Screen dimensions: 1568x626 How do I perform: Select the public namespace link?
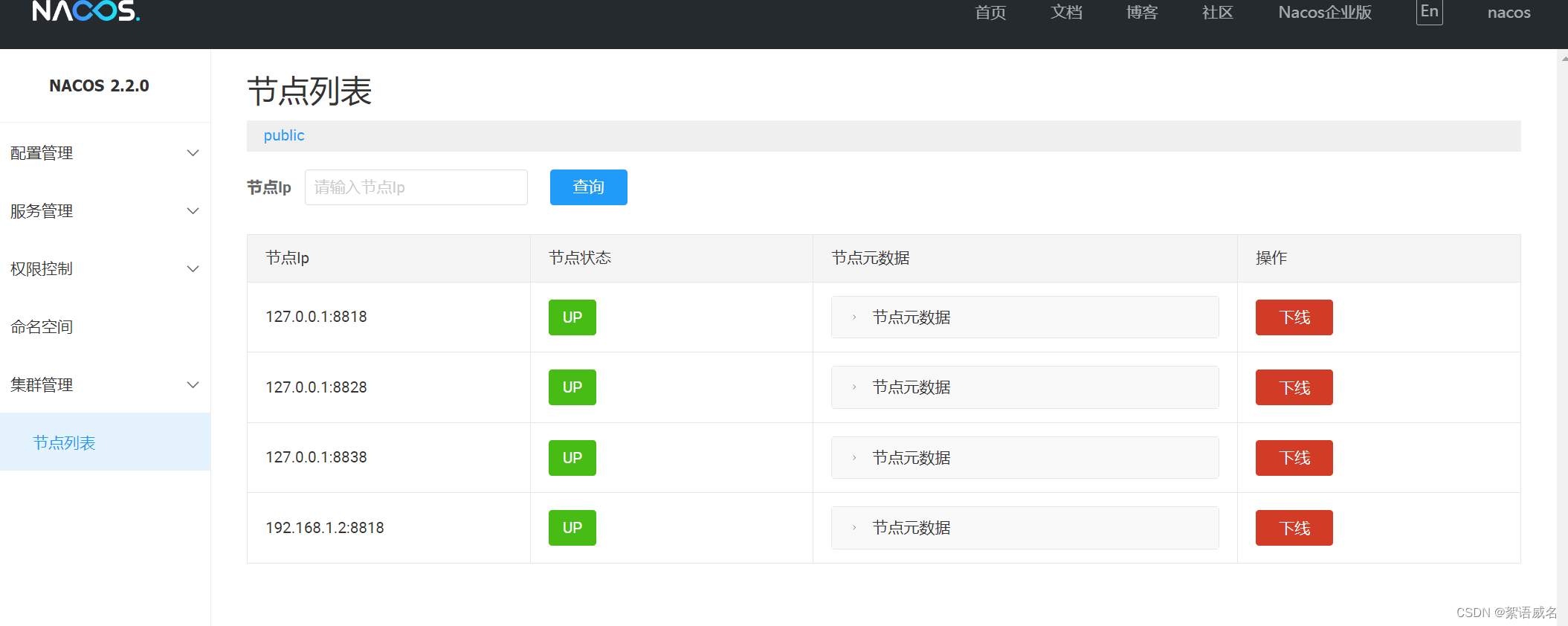coord(284,135)
